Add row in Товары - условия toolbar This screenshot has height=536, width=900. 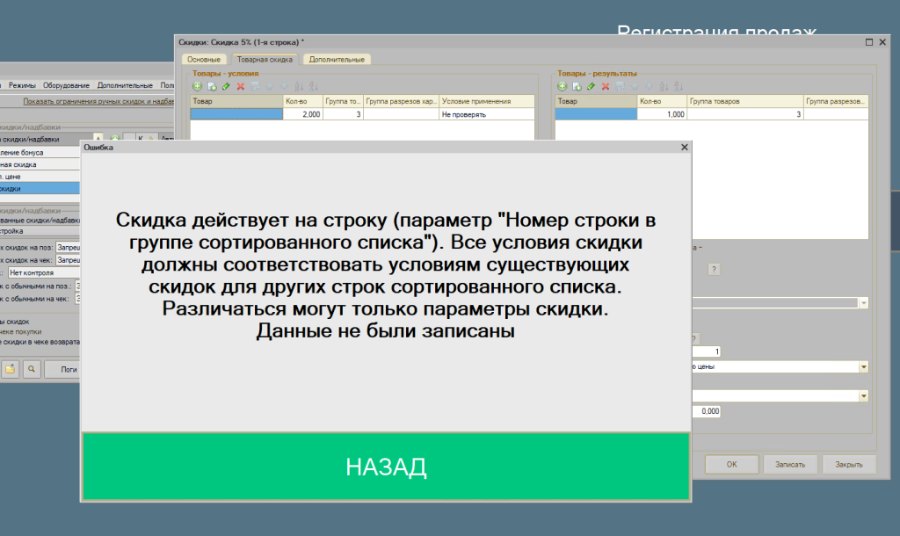pos(197,86)
